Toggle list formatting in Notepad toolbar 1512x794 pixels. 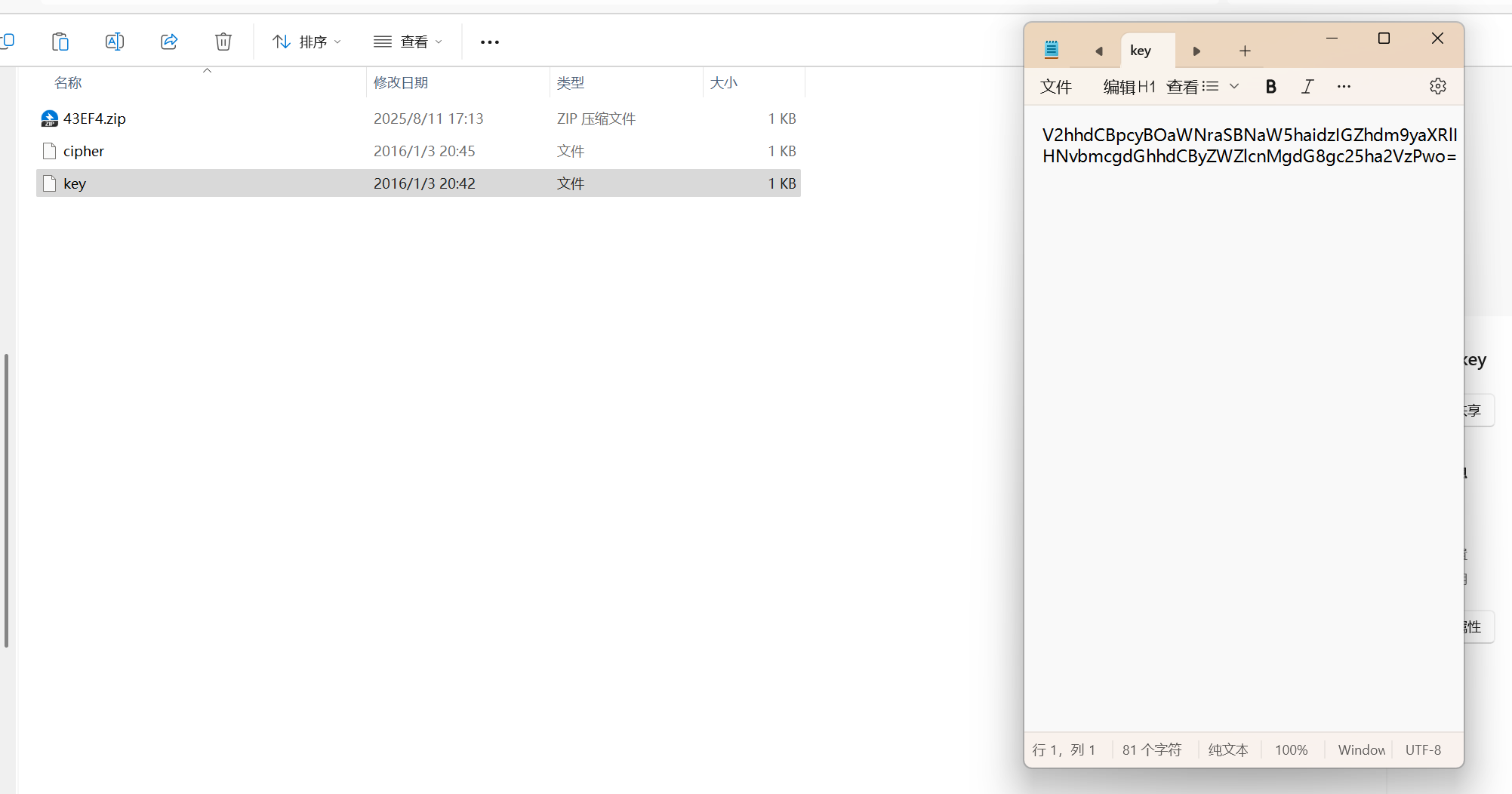tap(1209, 86)
